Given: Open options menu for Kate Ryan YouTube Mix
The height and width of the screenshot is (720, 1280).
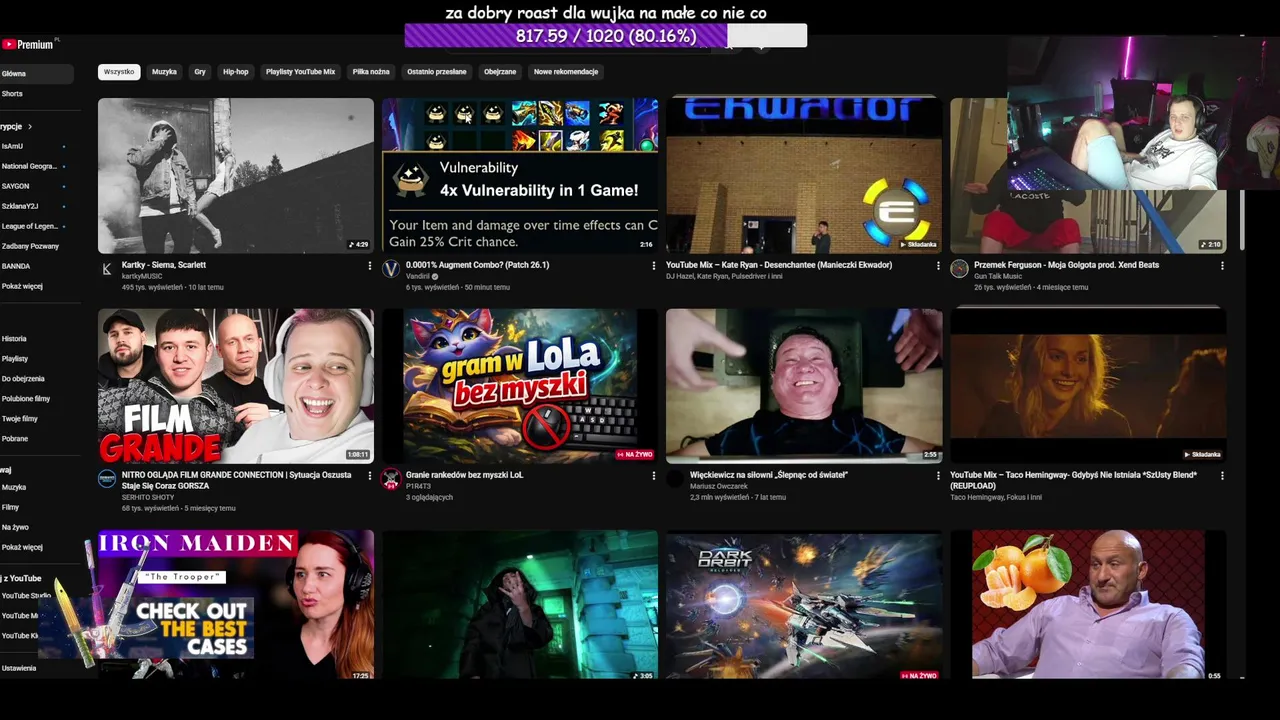Looking at the screenshot, I should pyautogui.click(x=938, y=266).
